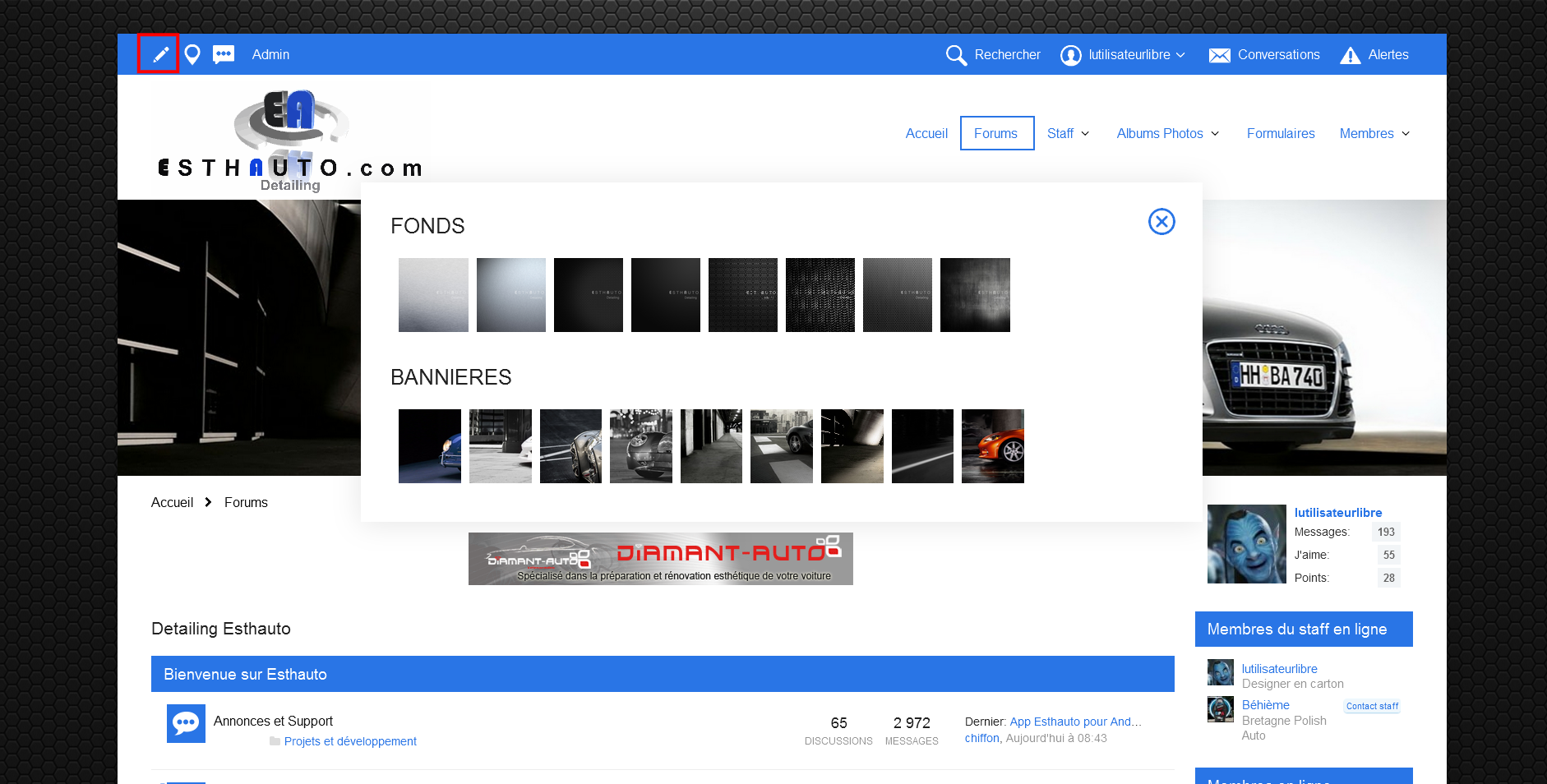Choose the sixth Fonds background thumbnail
This screenshot has width=1547, height=784.
point(820,295)
